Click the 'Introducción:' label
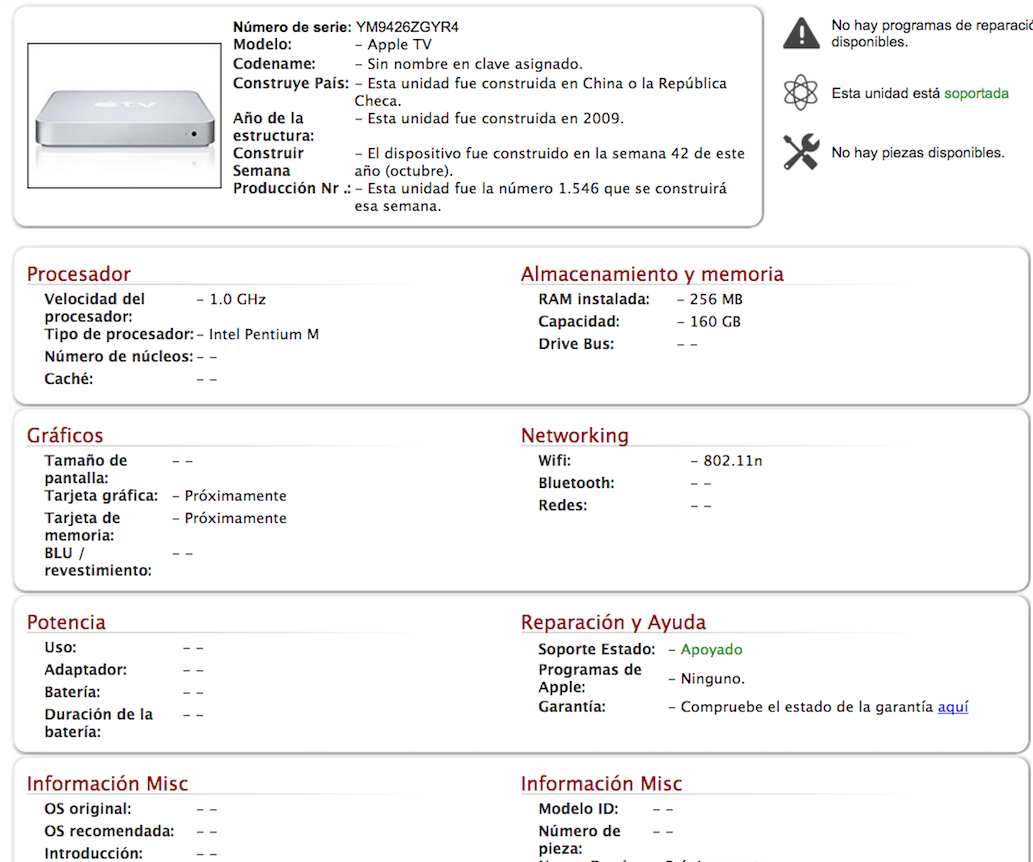The image size is (1033, 862). (93, 854)
